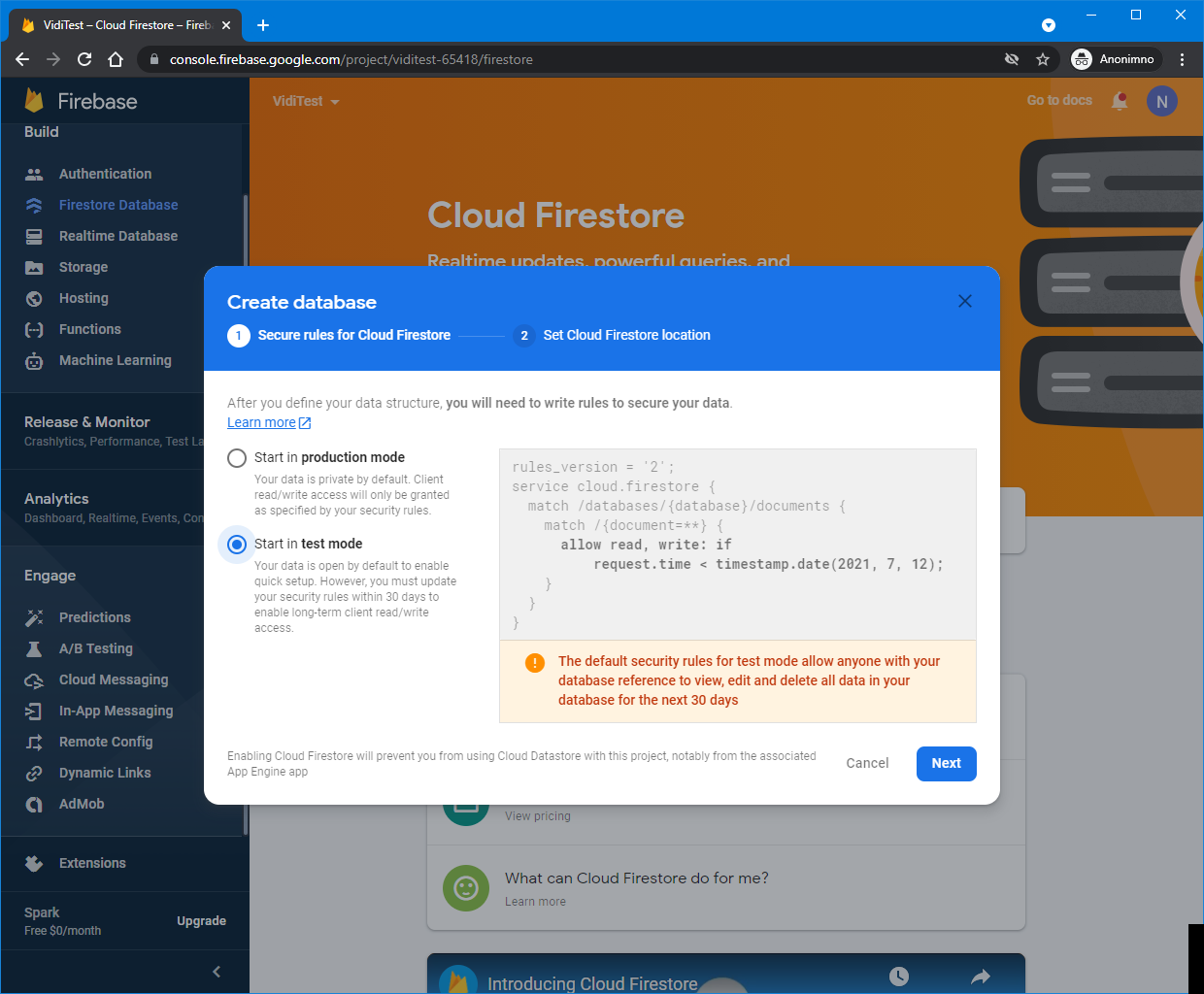Screen dimensions: 1204x994
Task: Click the AdMob icon
Action: pyautogui.click(x=34, y=804)
